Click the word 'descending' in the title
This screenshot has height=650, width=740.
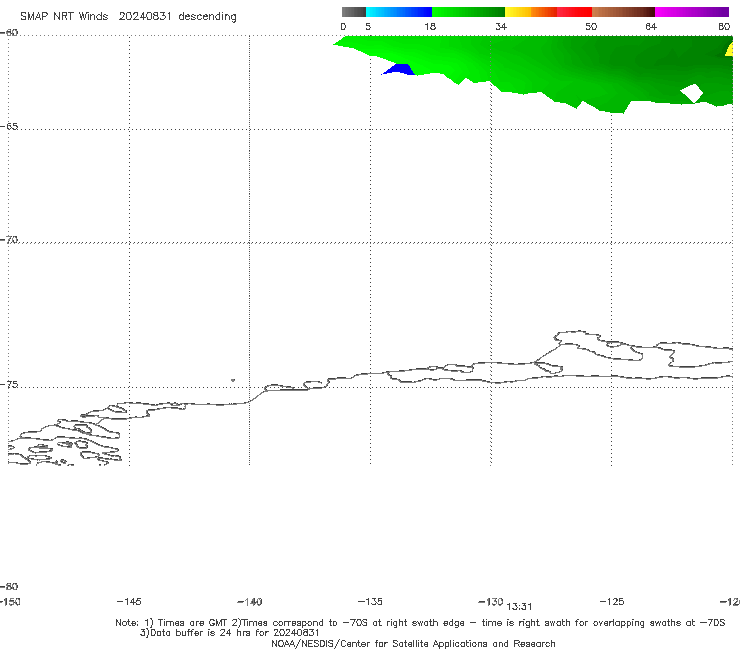[208, 17]
